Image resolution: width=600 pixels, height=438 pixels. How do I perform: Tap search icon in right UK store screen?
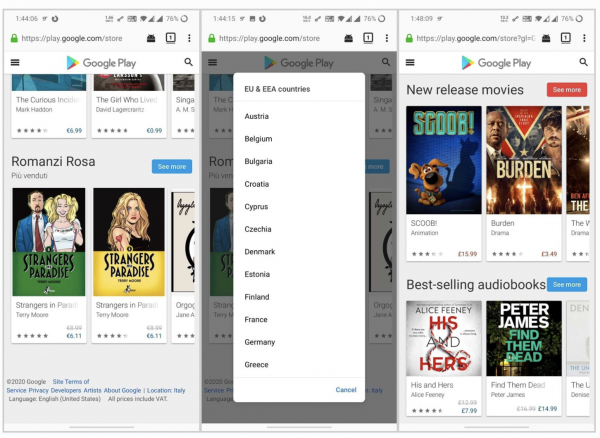(583, 62)
